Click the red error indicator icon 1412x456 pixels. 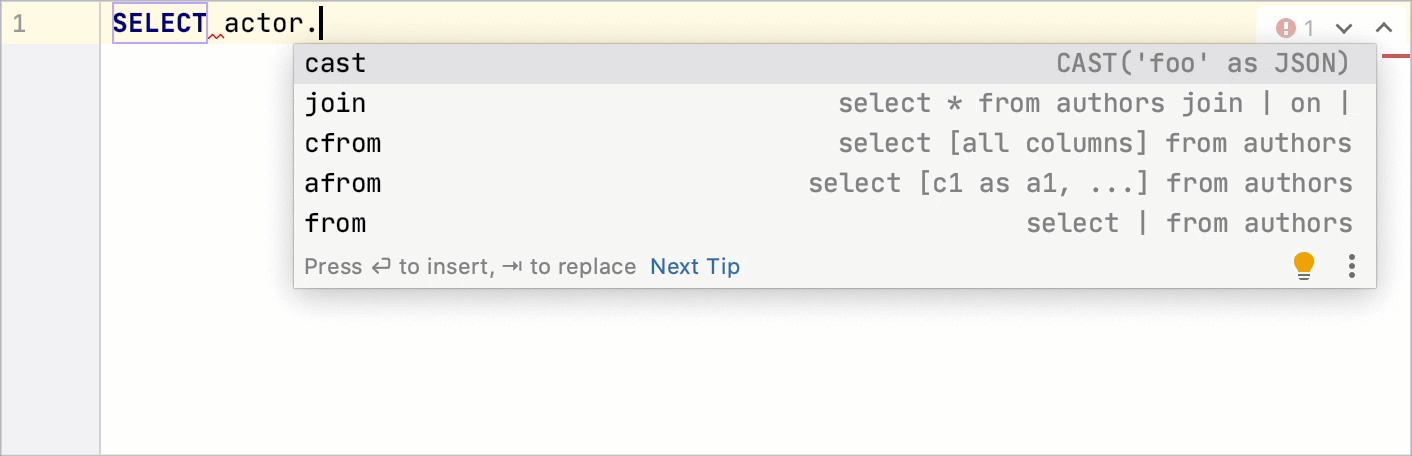1286,28
